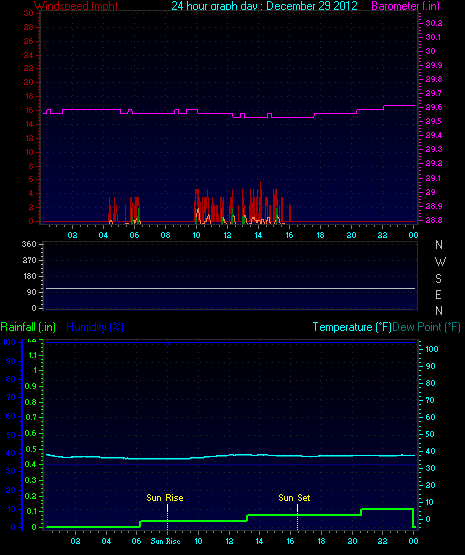
Task: Click the Windspeed (mph) axis title
Action: coord(76,6)
